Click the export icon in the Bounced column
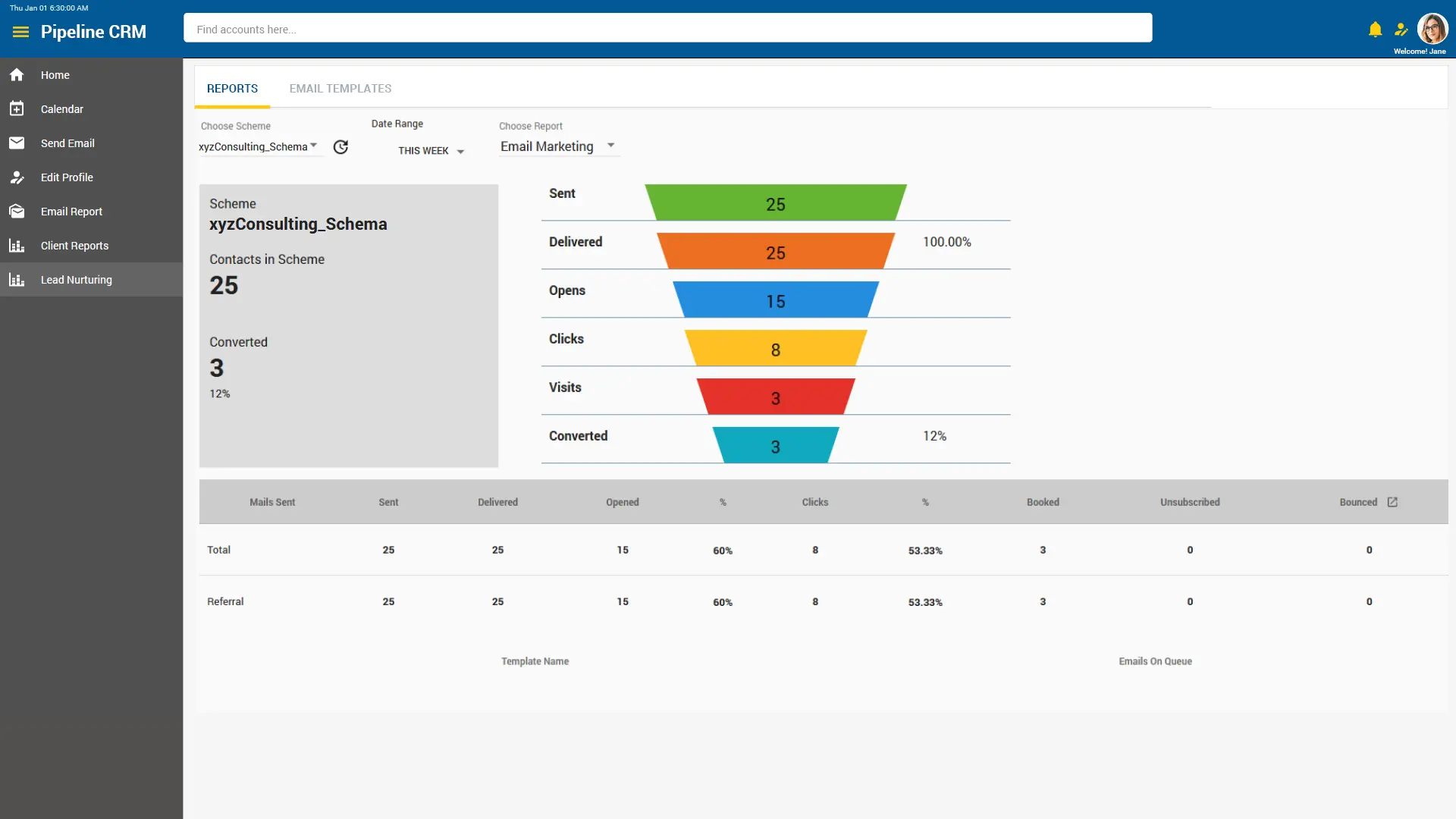1456x819 pixels. (1393, 502)
